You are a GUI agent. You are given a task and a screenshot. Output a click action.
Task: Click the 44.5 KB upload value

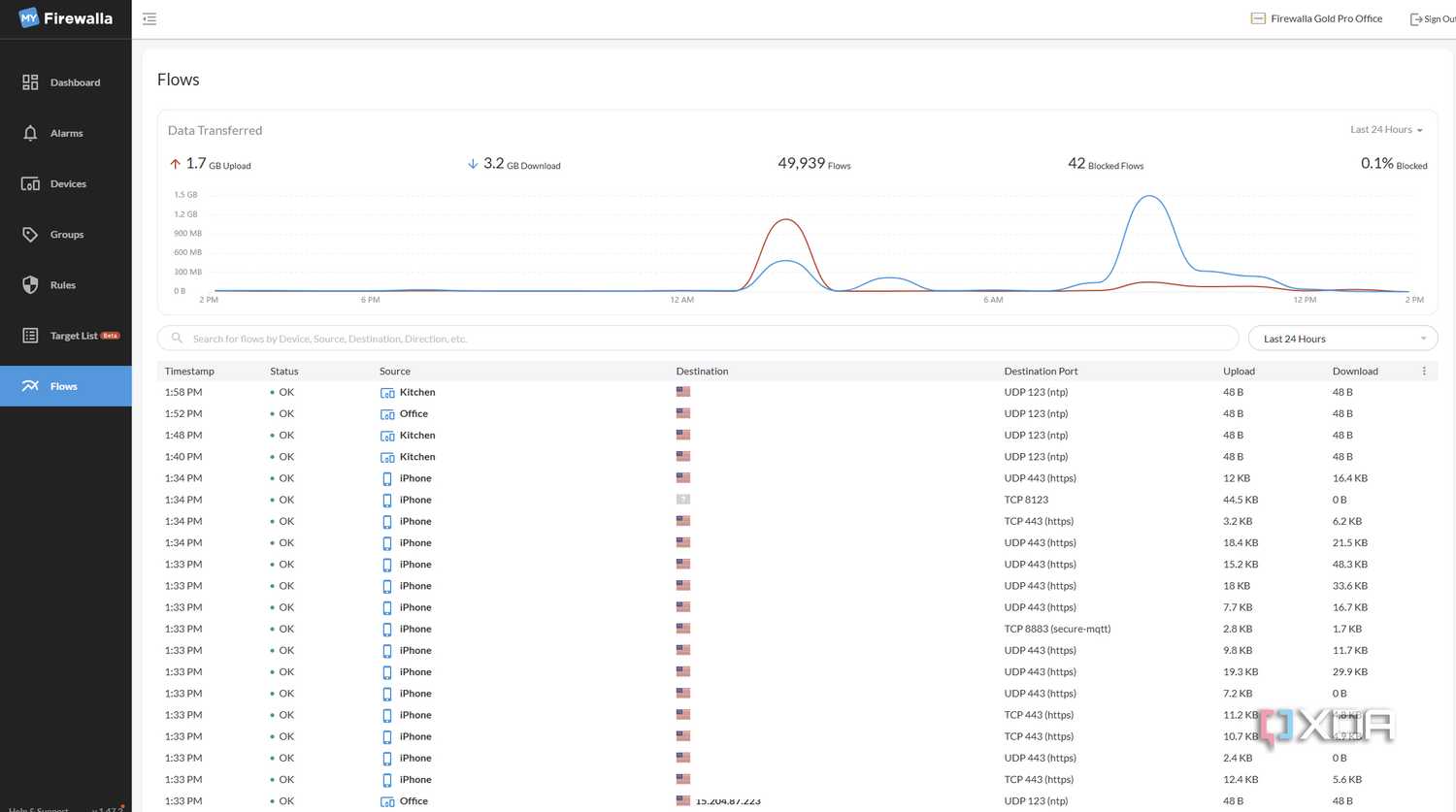[x=1241, y=500]
